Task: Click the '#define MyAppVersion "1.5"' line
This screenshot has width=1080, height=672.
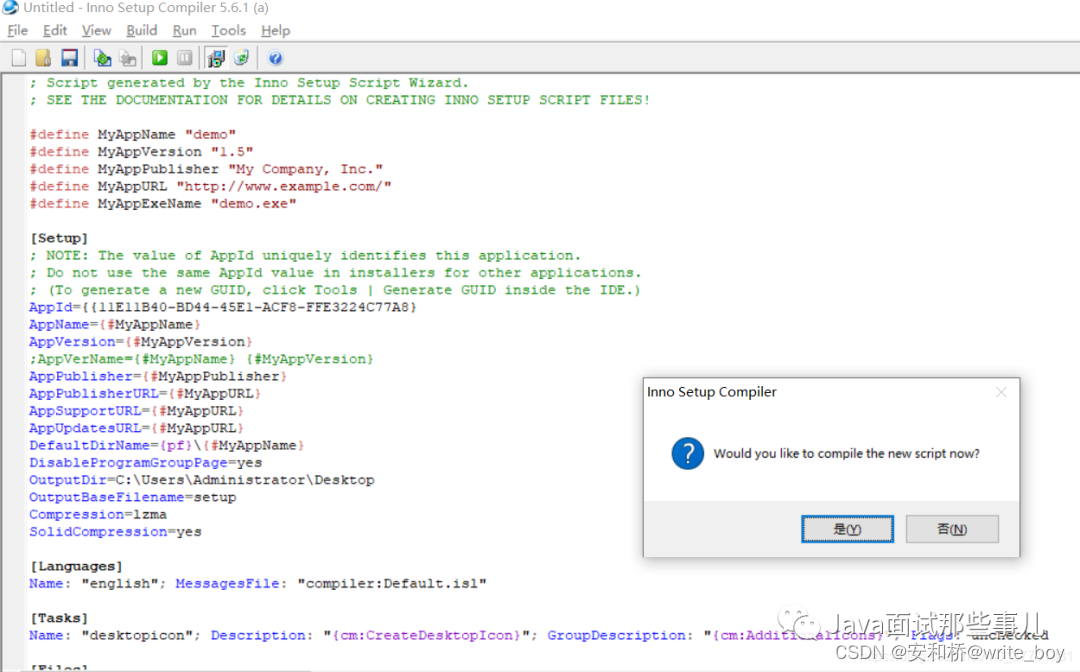Action: [141, 151]
